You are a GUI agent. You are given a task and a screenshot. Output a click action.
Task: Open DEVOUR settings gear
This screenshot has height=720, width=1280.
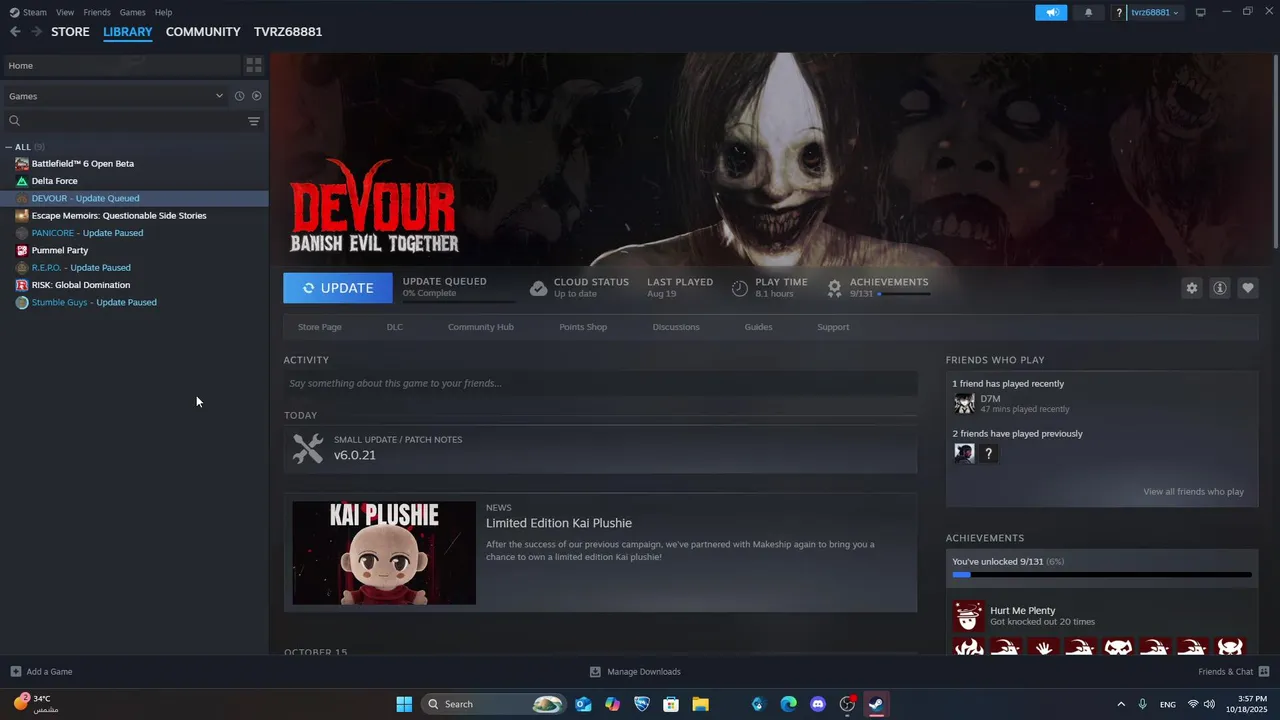(x=1192, y=288)
